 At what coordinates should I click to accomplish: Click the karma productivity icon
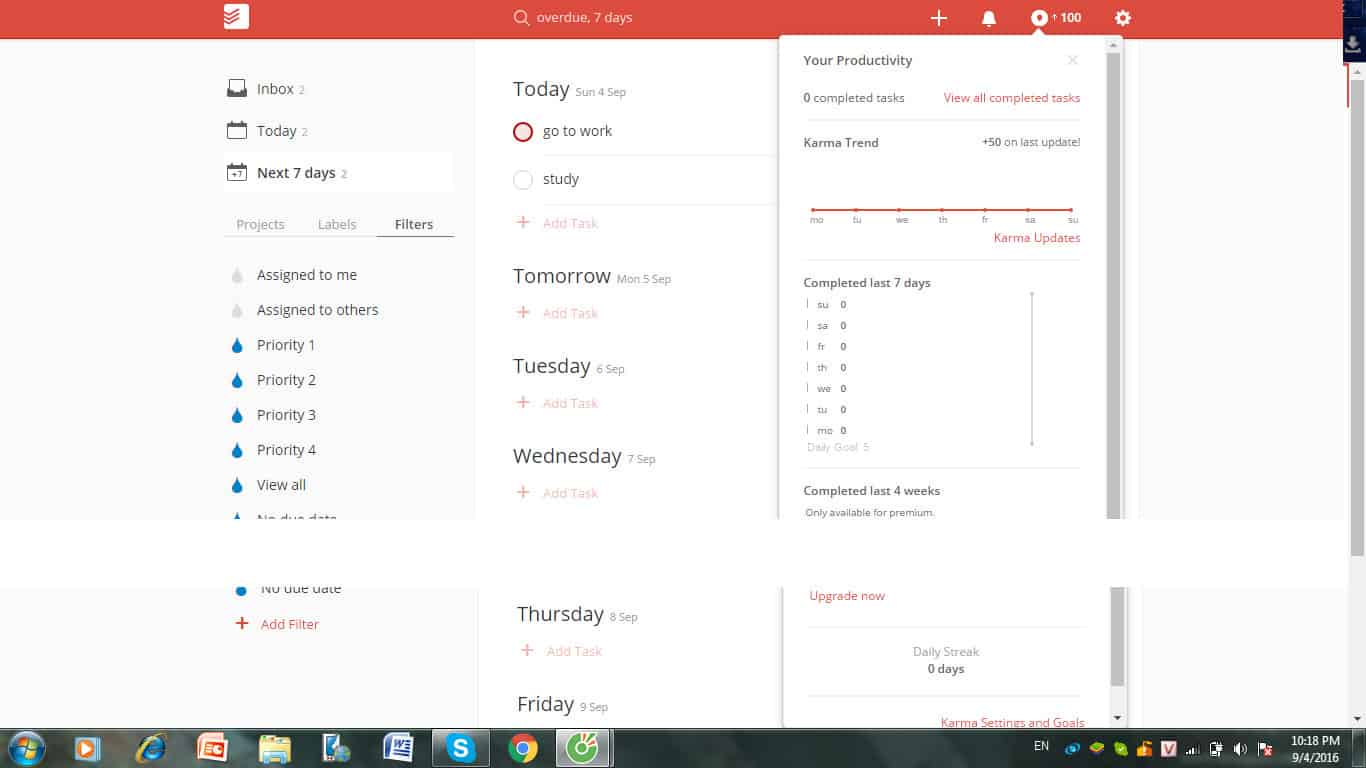tap(1040, 18)
